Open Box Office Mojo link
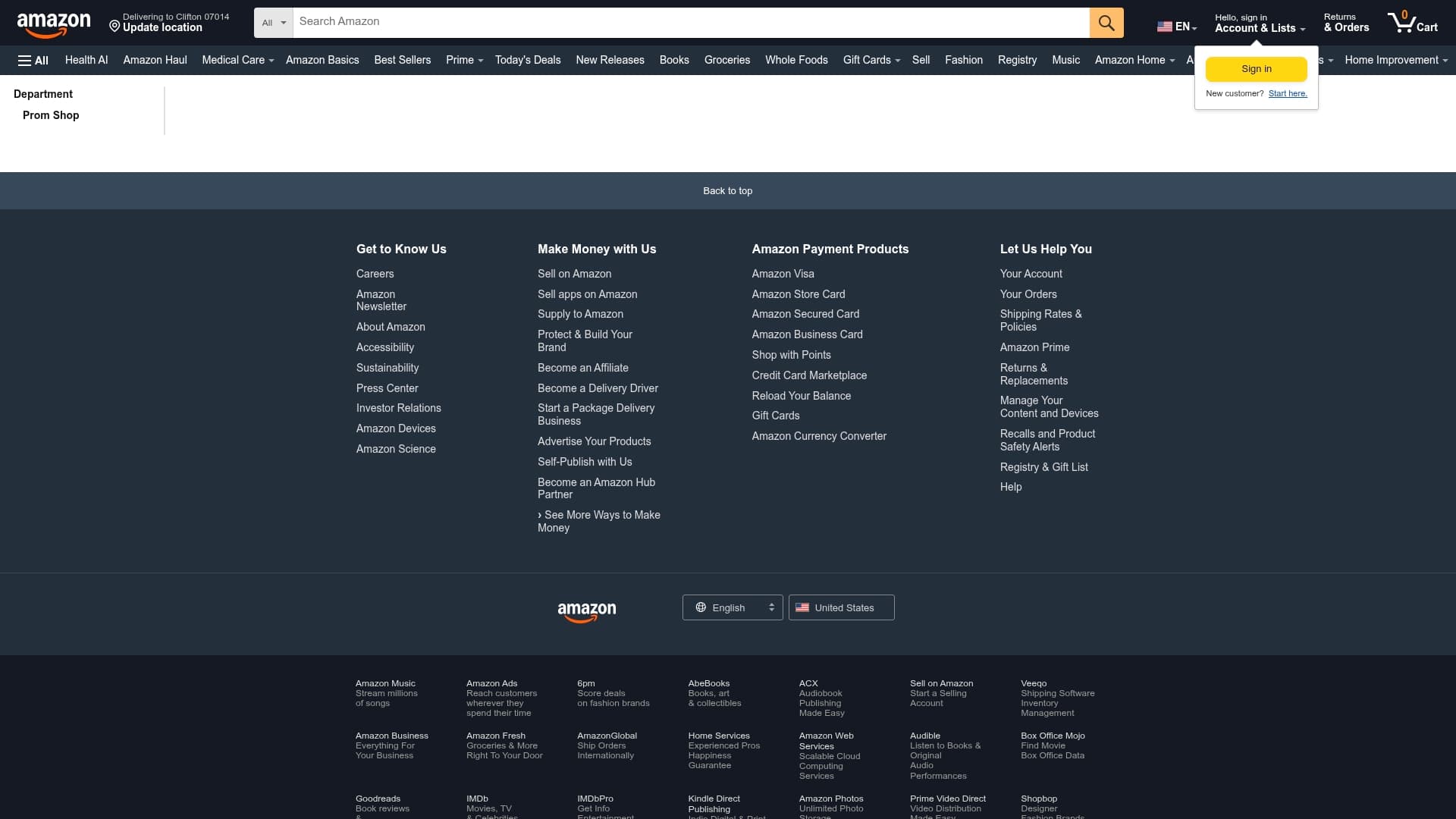The width and height of the screenshot is (1456, 819). [x=1053, y=736]
